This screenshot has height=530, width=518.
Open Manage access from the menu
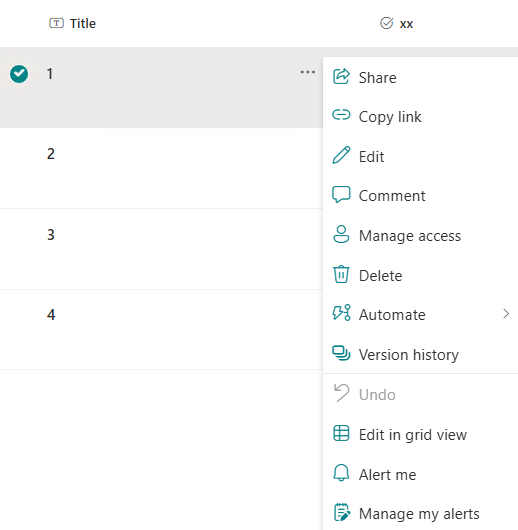(420, 236)
